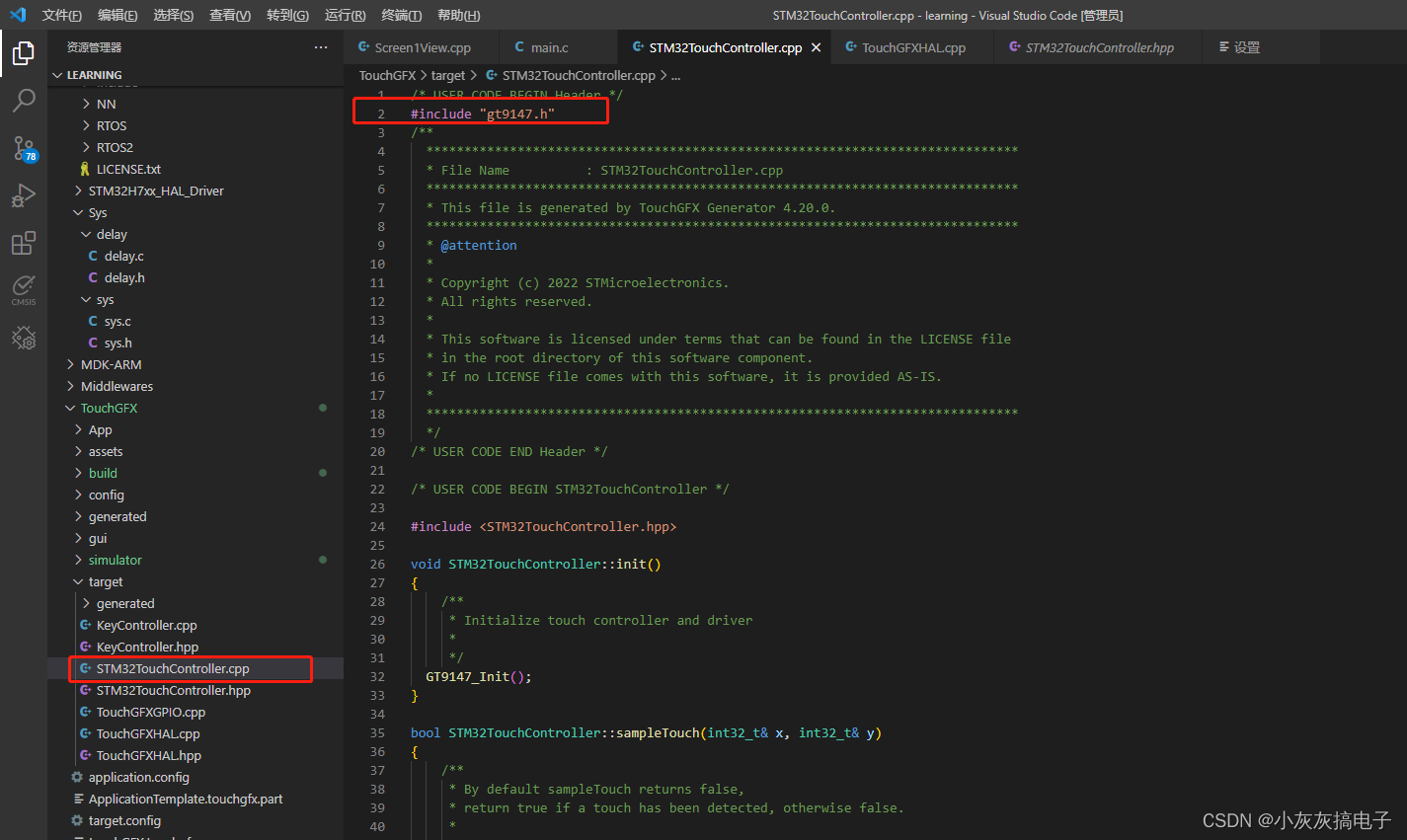Open Source Control view with 78 badge

24,148
